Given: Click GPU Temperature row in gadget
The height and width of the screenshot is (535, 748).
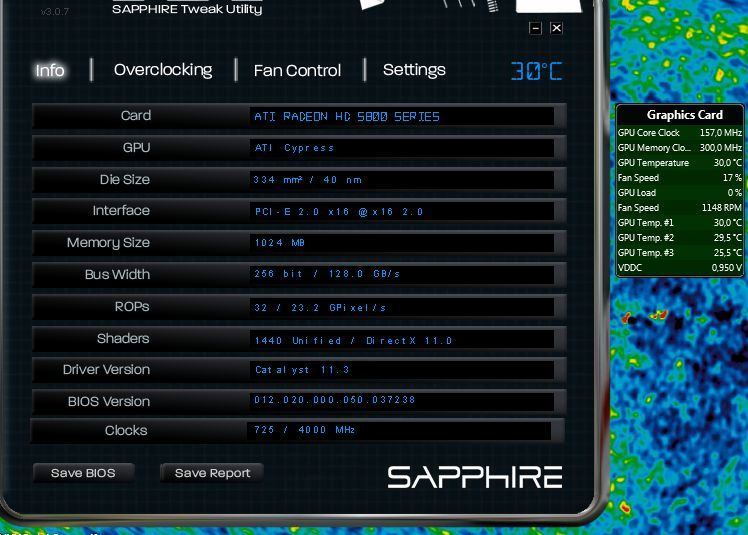Looking at the screenshot, I should (x=680, y=163).
